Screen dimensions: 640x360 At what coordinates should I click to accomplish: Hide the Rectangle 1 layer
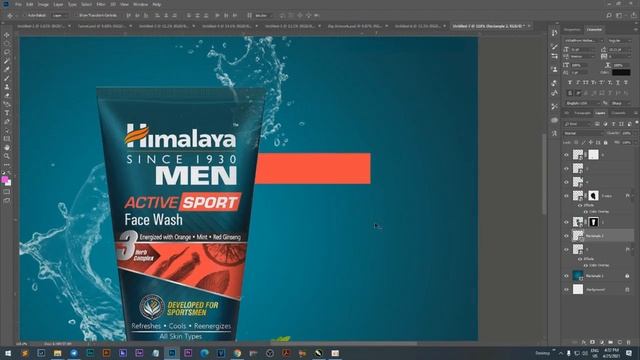click(566, 276)
